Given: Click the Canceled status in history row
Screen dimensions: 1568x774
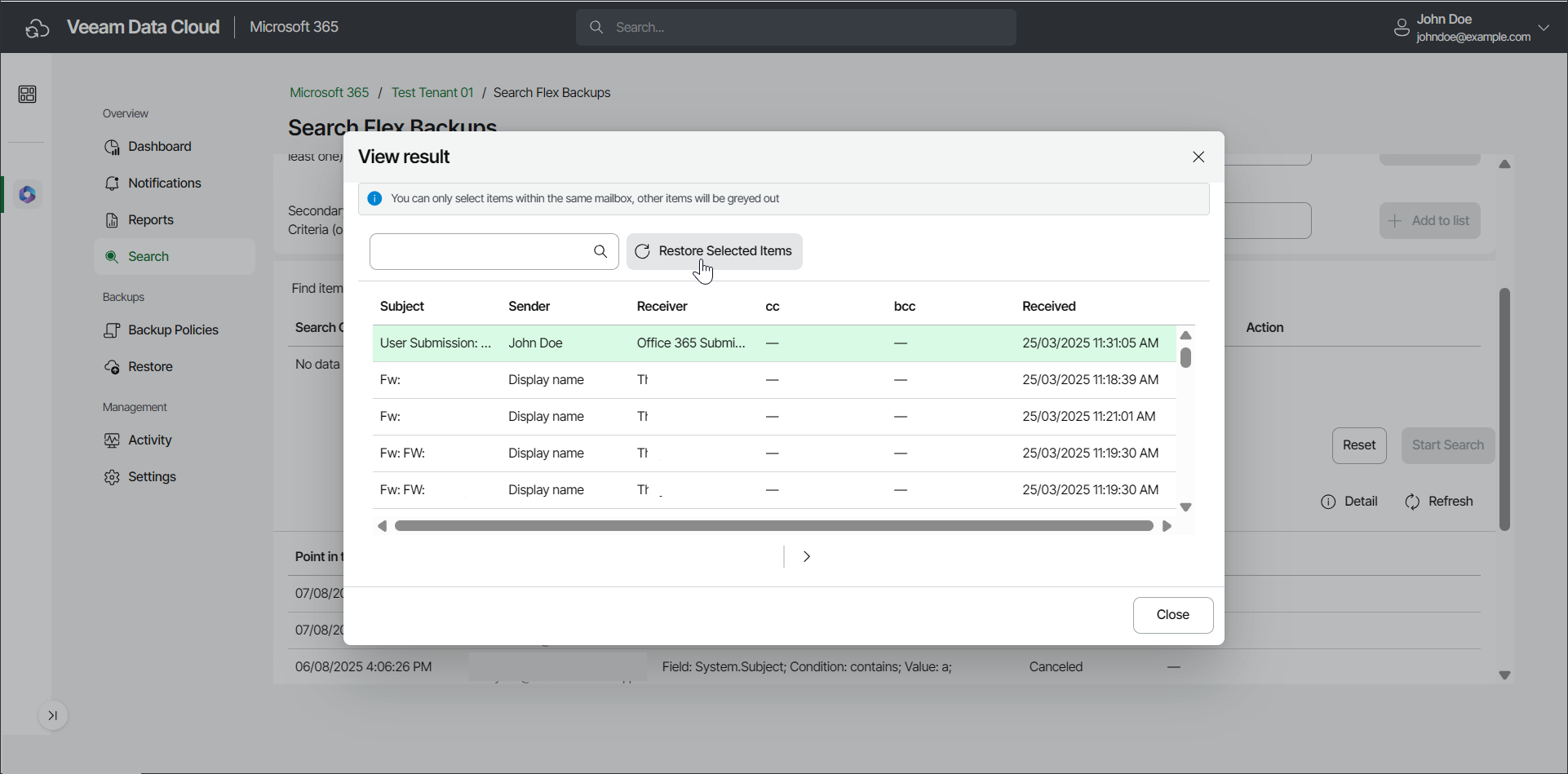Looking at the screenshot, I should (x=1056, y=667).
